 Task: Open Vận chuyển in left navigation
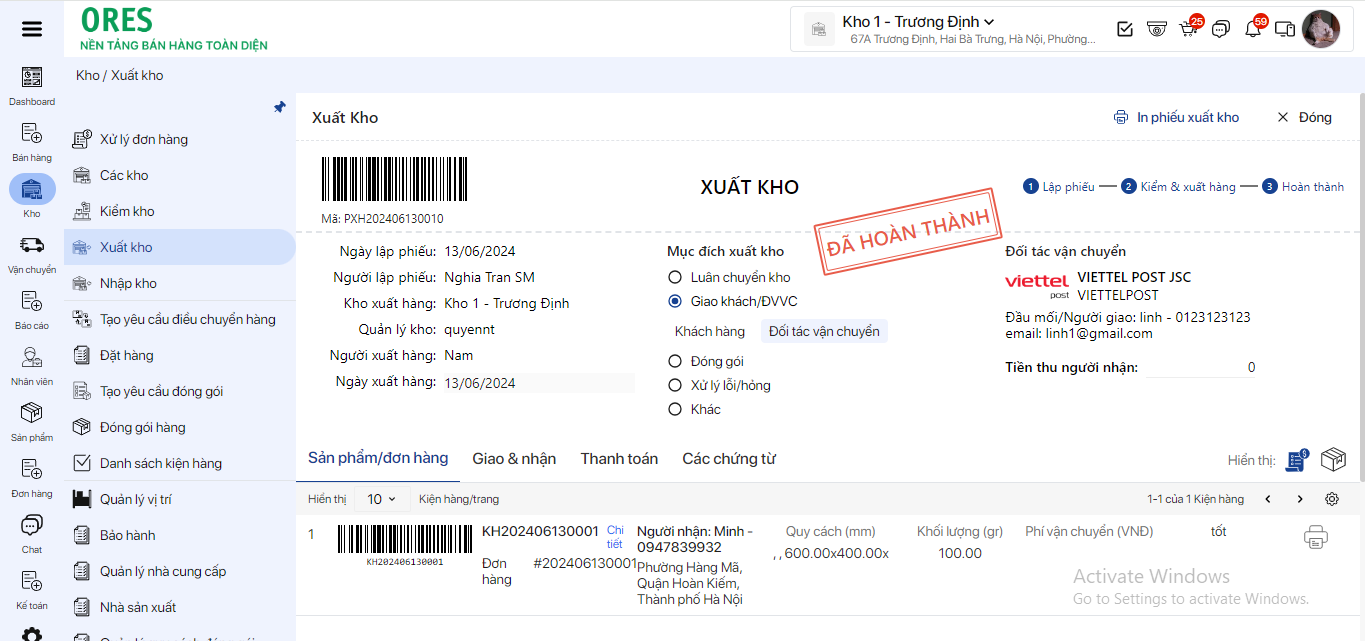32,254
